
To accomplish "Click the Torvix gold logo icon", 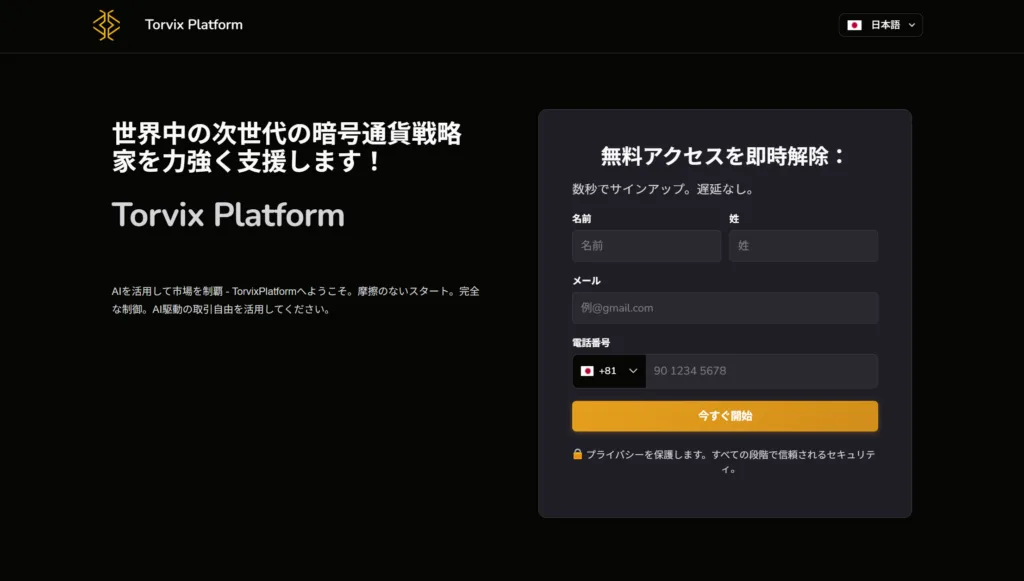I will pos(106,25).
